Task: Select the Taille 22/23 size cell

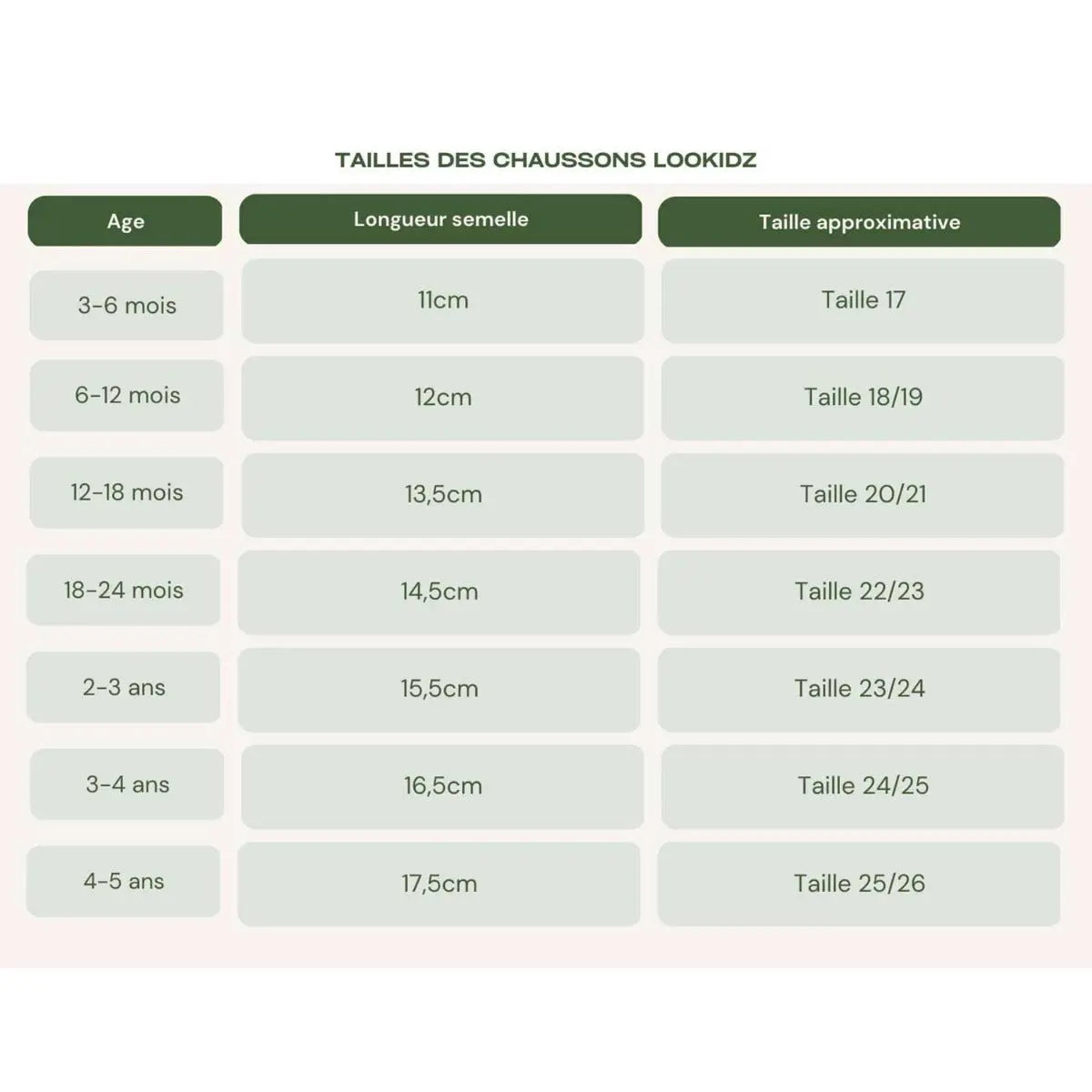Action: coord(859,591)
